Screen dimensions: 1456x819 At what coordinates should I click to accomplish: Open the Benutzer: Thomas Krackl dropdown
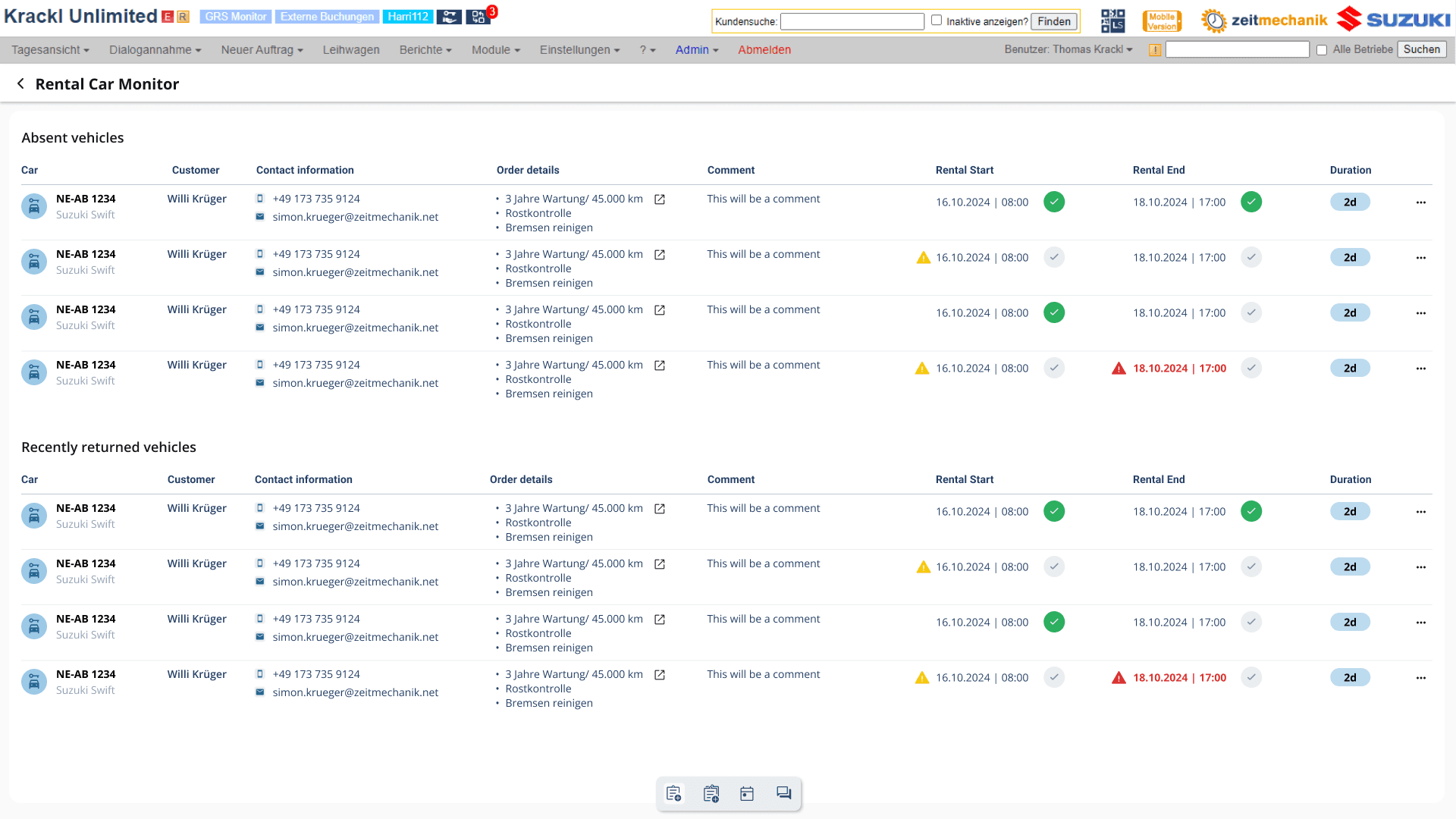pyautogui.click(x=1068, y=49)
